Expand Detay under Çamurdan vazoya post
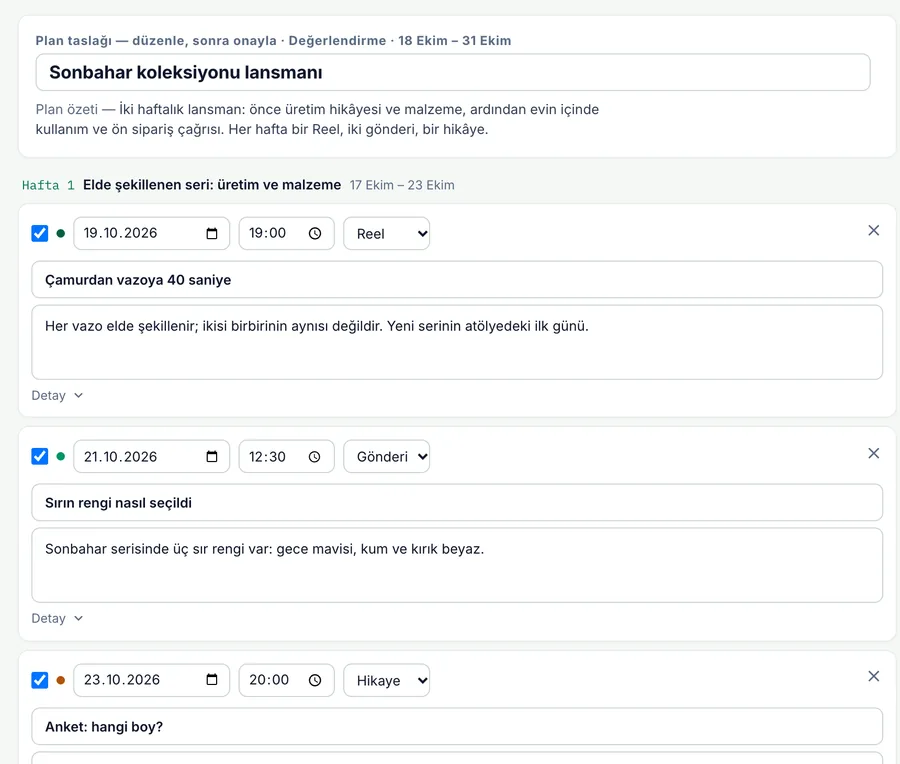Image resolution: width=900 pixels, height=764 pixels. pyautogui.click(x=57, y=395)
